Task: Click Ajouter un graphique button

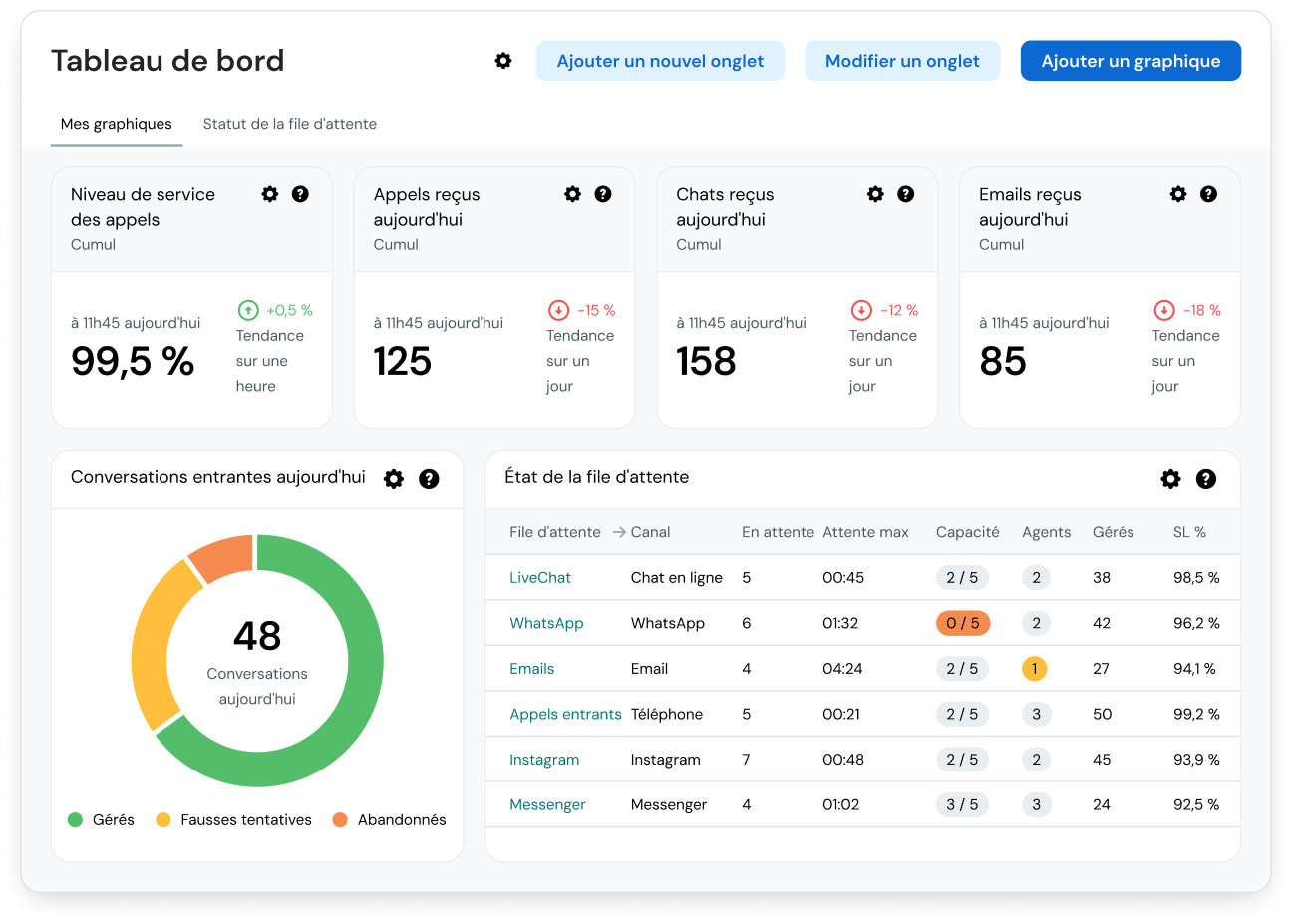Action: [x=1130, y=61]
